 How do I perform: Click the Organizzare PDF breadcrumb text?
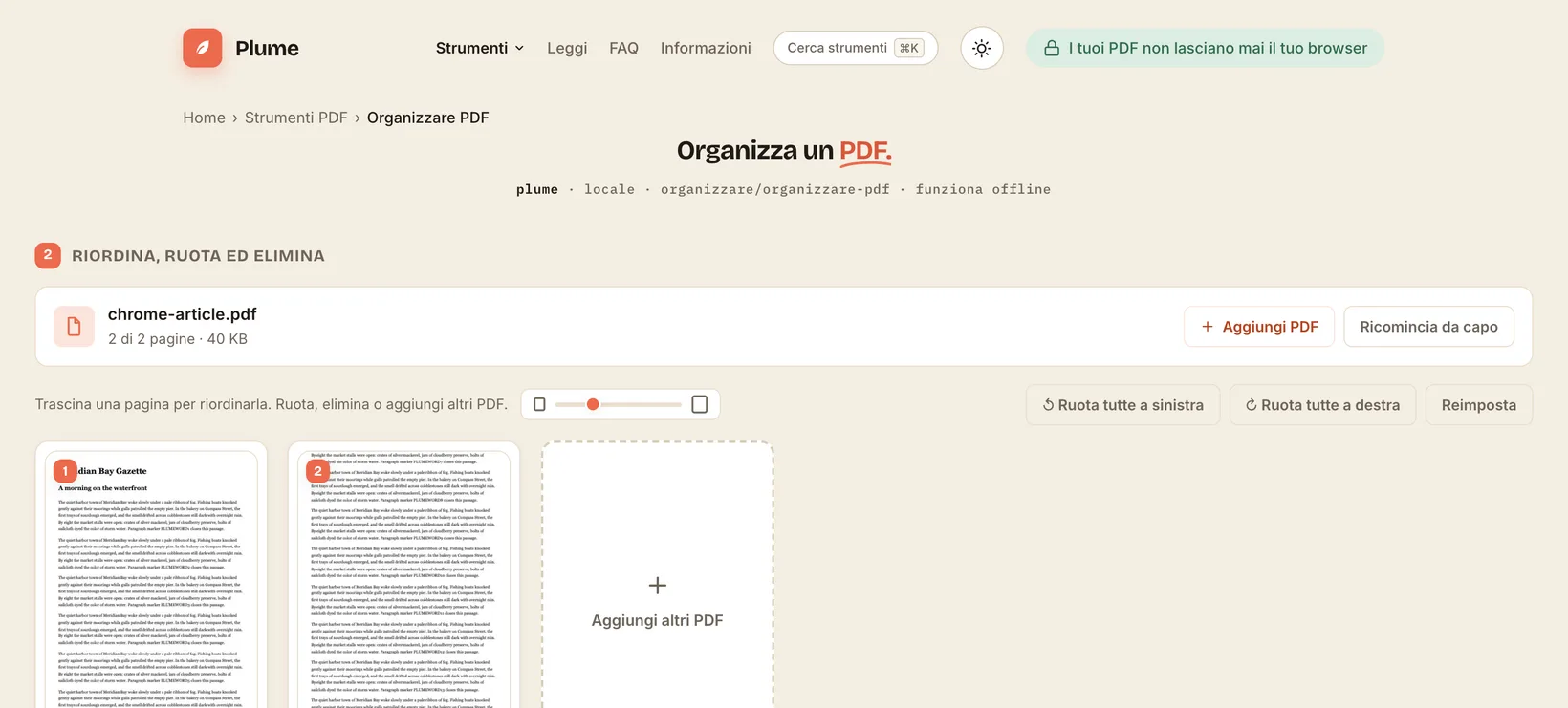[x=427, y=118]
